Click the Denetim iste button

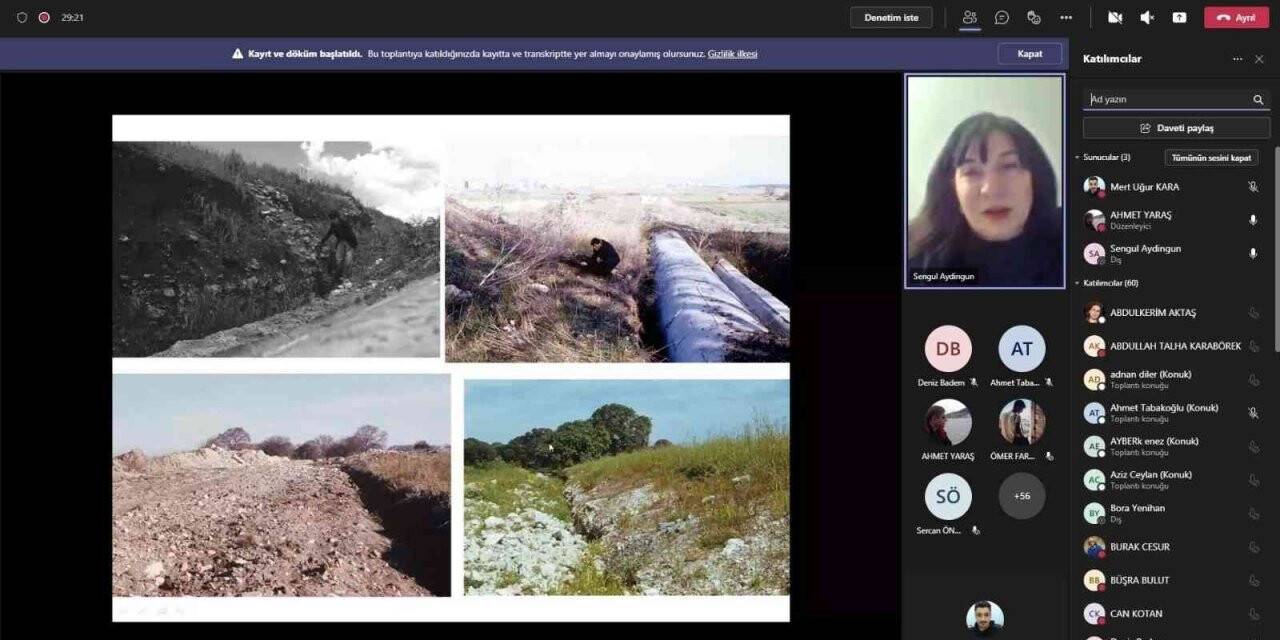point(891,17)
